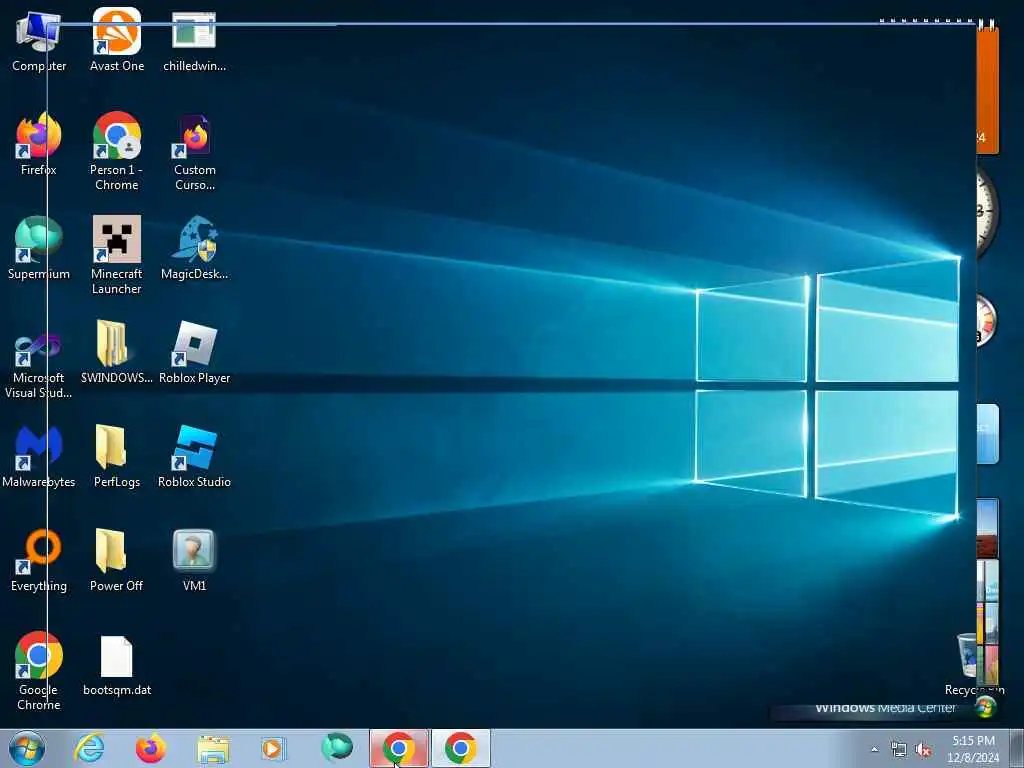Open the network tray icon
This screenshot has width=1024, height=768.
click(x=899, y=750)
